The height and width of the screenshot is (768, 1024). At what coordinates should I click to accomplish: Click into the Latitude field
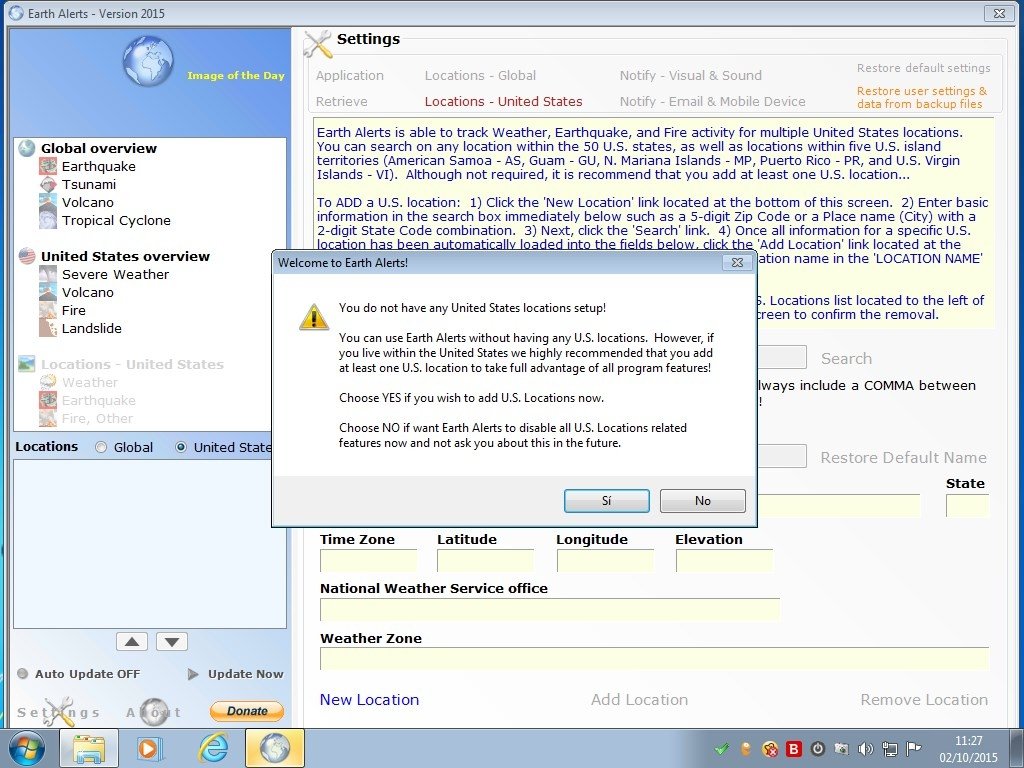tap(485, 561)
